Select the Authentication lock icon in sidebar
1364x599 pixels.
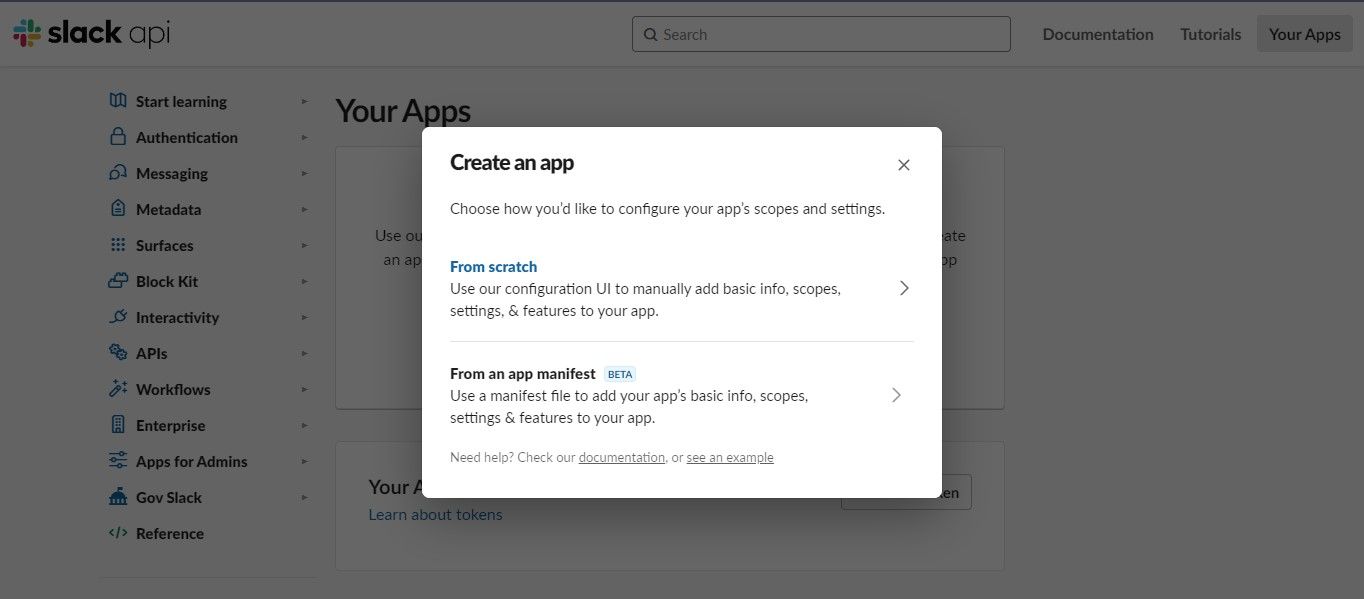[117, 137]
